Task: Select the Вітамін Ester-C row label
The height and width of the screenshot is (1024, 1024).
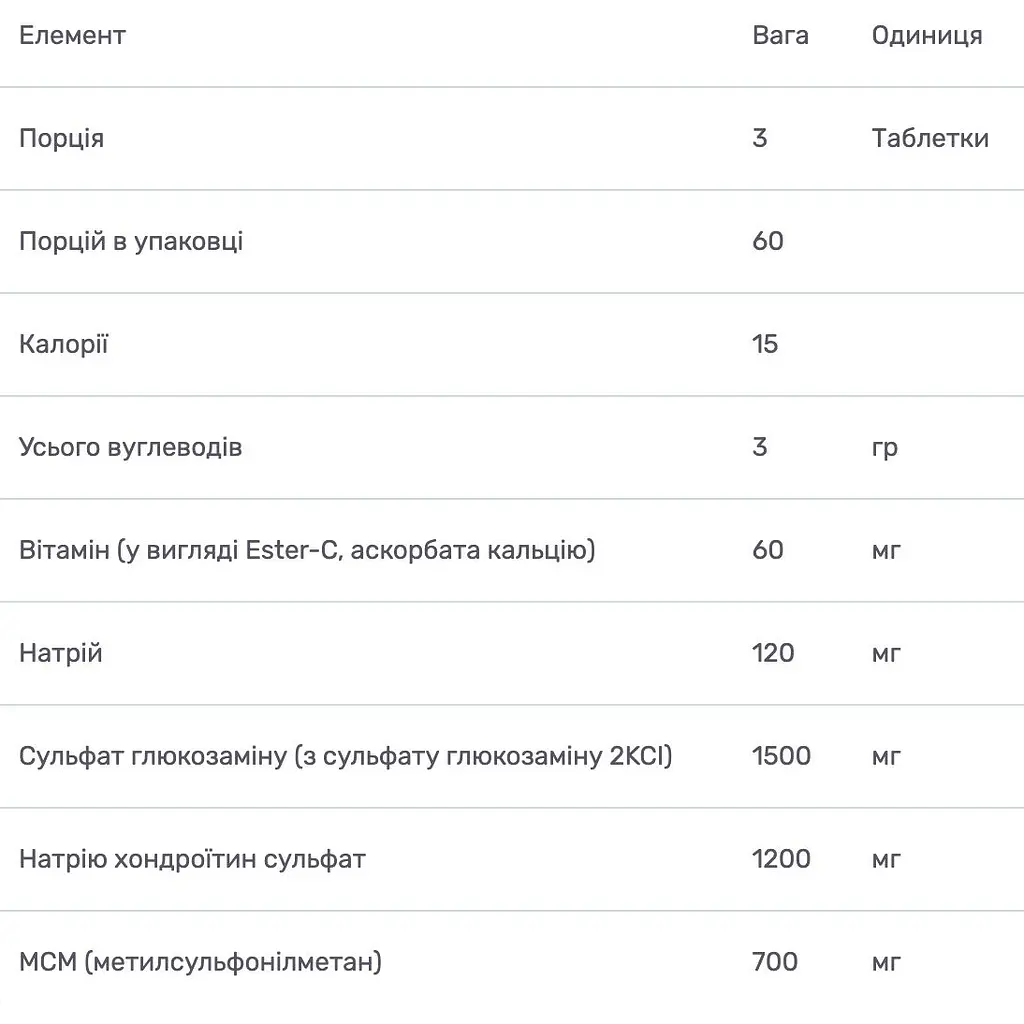Action: coord(307,550)
